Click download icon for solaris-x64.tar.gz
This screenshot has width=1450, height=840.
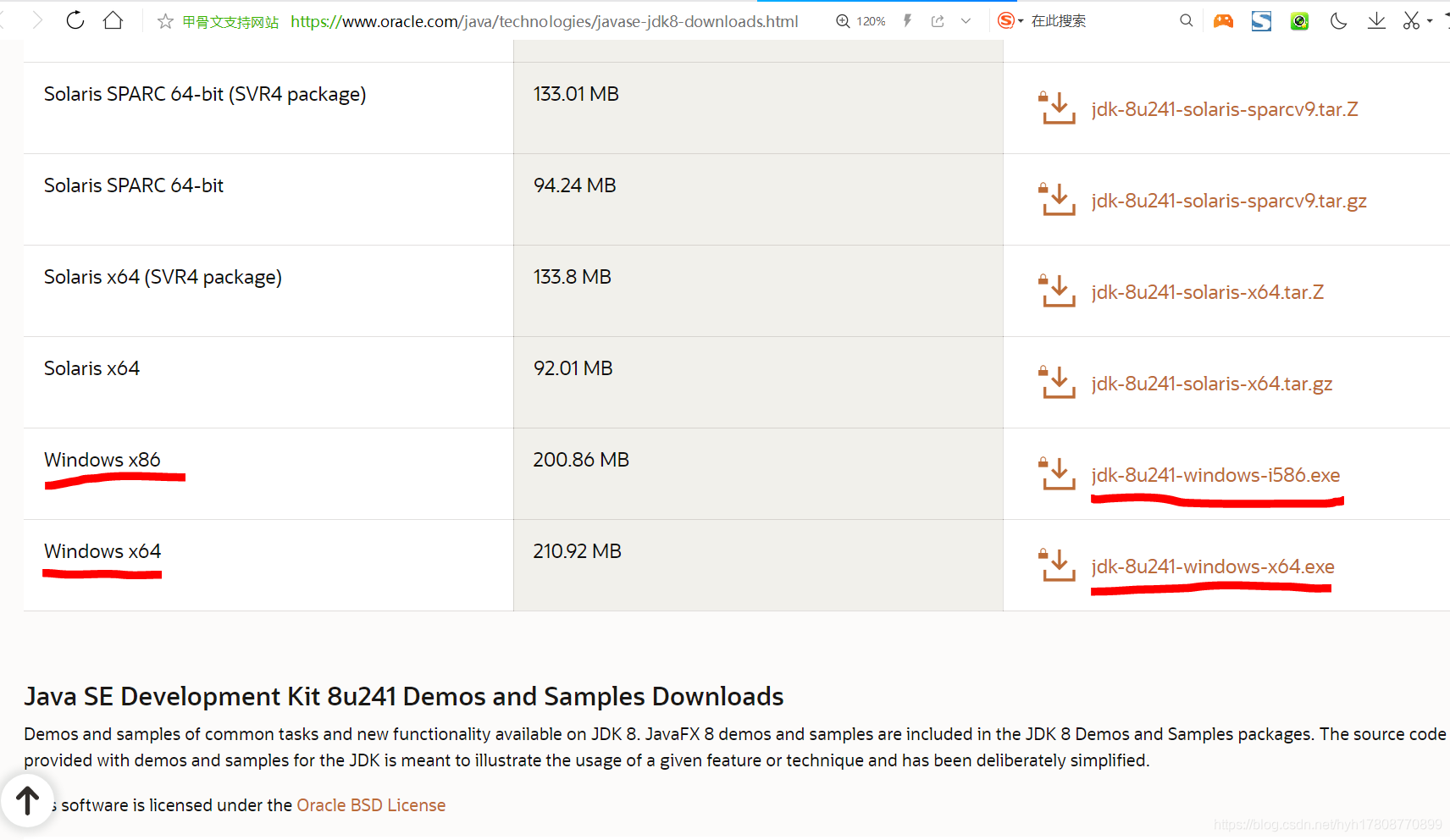coord(1057,382)
